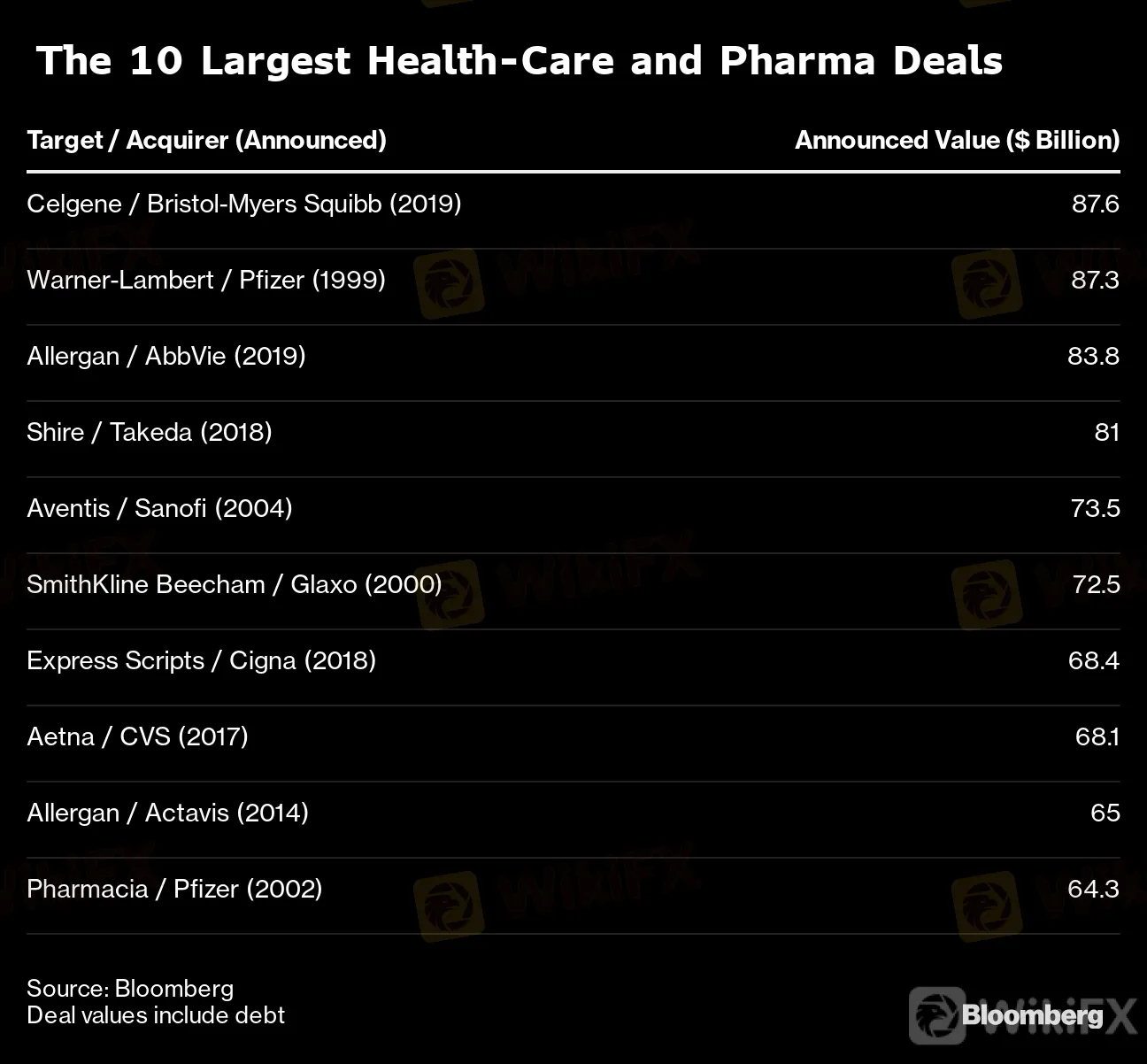This screenshot has width=1147, height=1064.
Task: Click the 64.3 value for Pharmacia
Action: pyautogui.click(x=1093, y=890)
